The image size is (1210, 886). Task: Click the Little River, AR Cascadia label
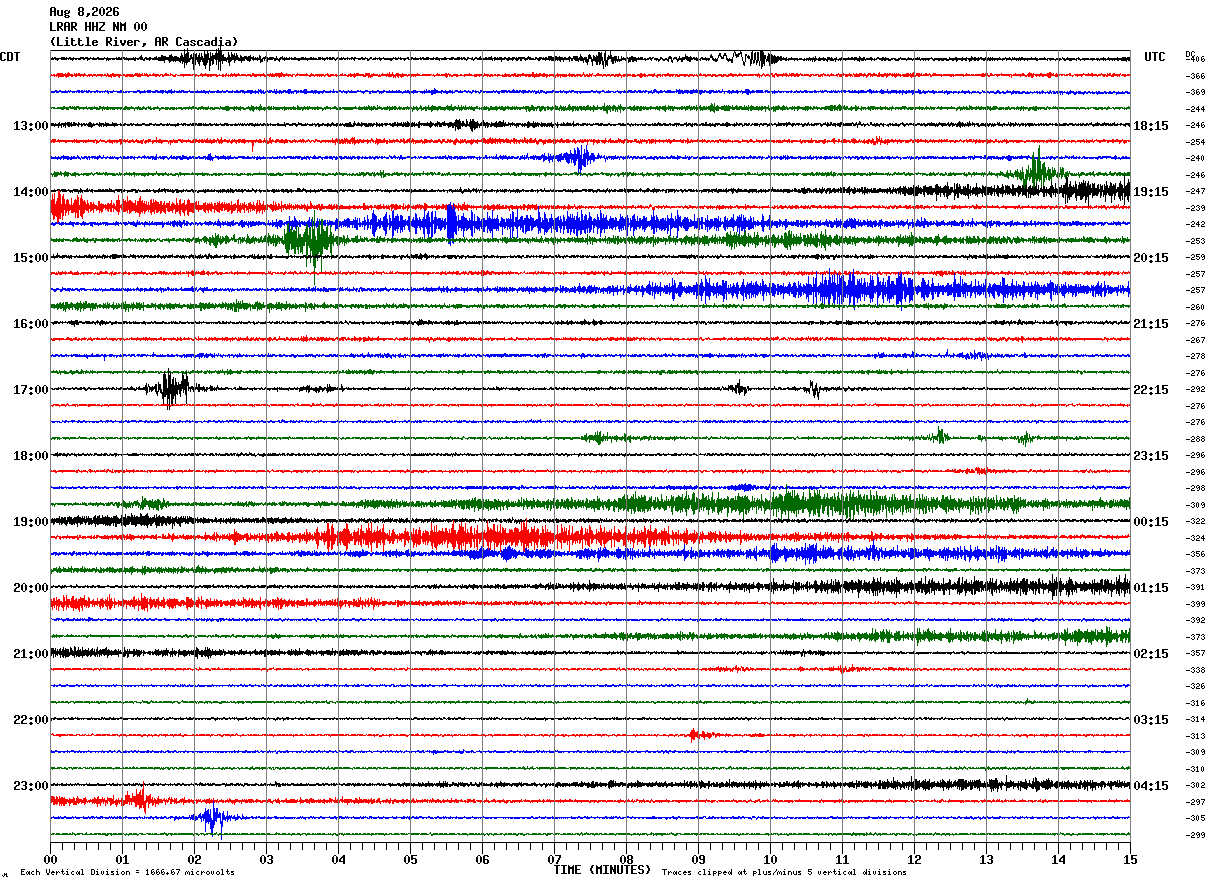pyautogui.click(x=144, y=42)
